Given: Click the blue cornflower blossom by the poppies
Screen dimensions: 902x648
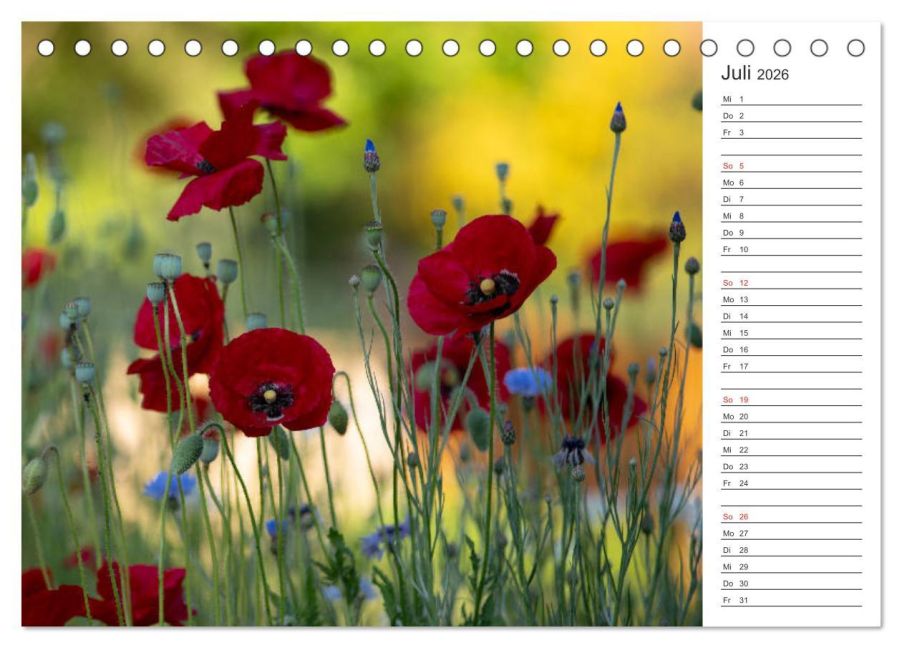Looking at the screenshot, I should point(528,382).
